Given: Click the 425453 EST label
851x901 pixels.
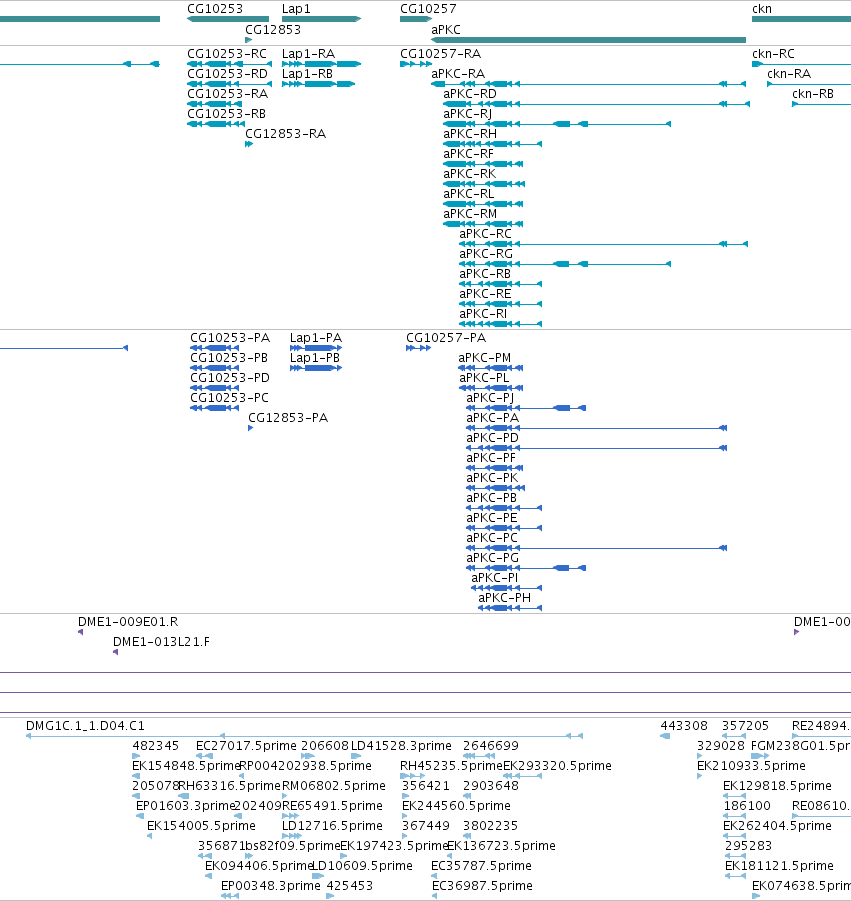Looking at the screenshot, I should click(x=349, y=885).
